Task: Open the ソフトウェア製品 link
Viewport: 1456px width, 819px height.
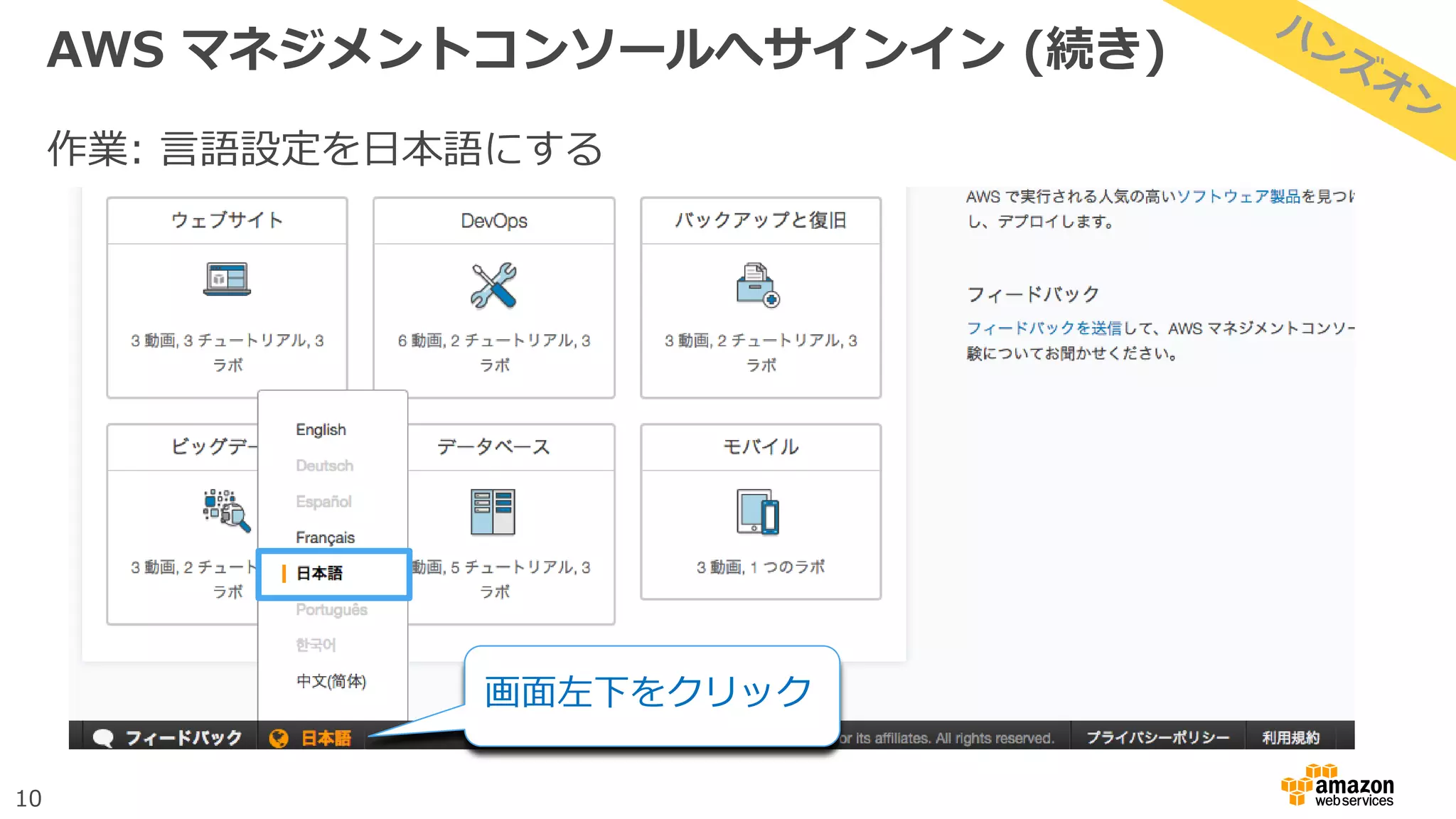Action: click(x=1238, y=196)
